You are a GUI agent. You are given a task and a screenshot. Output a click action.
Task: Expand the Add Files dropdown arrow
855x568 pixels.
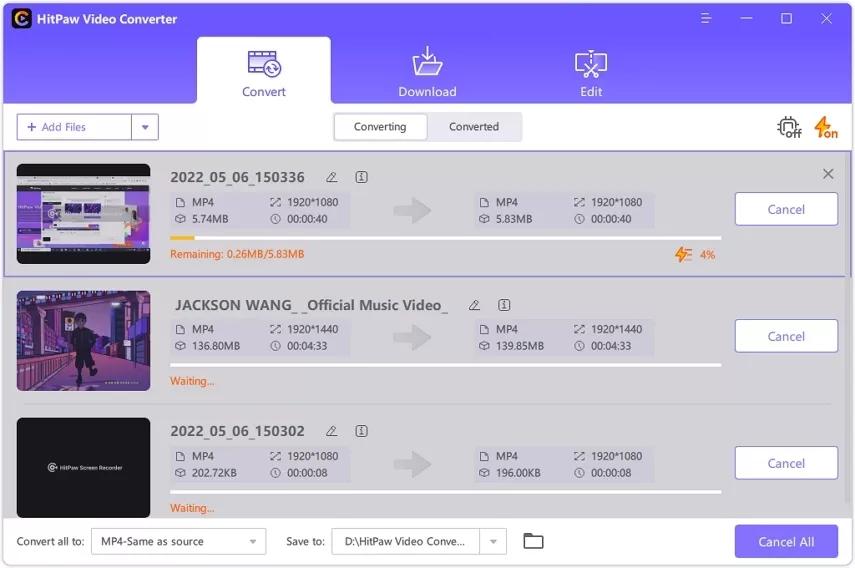pyautogui.click(x=145, y=127)
